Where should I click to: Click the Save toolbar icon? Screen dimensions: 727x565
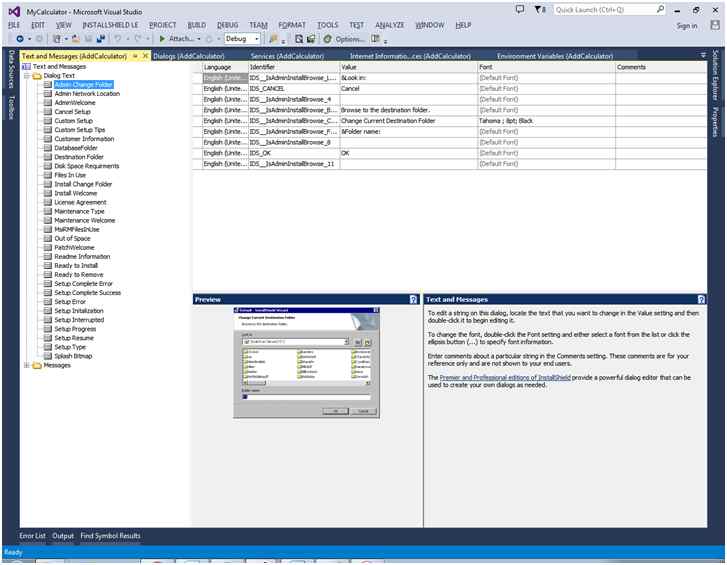[x=88, y=39]
